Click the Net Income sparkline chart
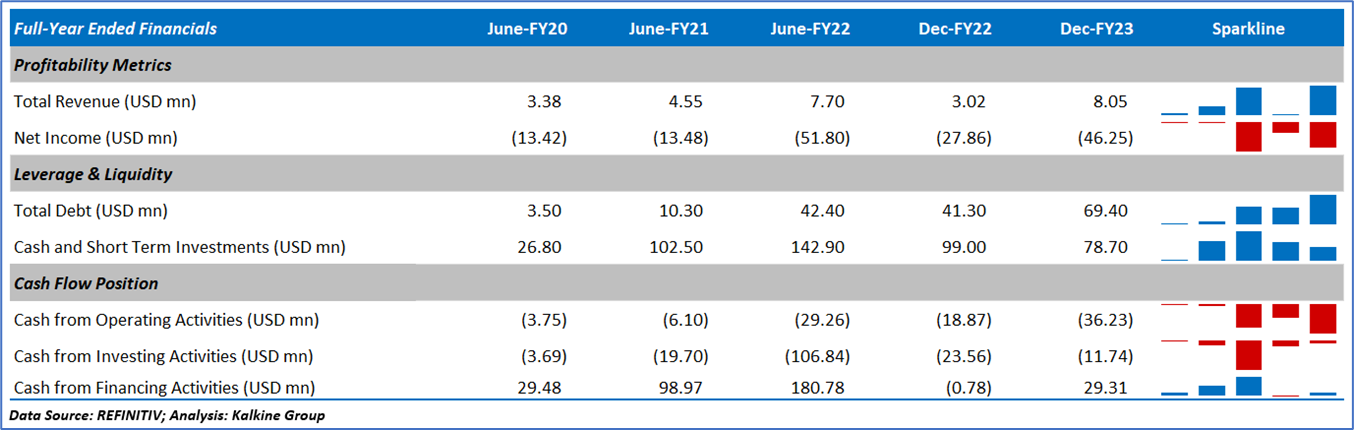 coord(1248,135)
